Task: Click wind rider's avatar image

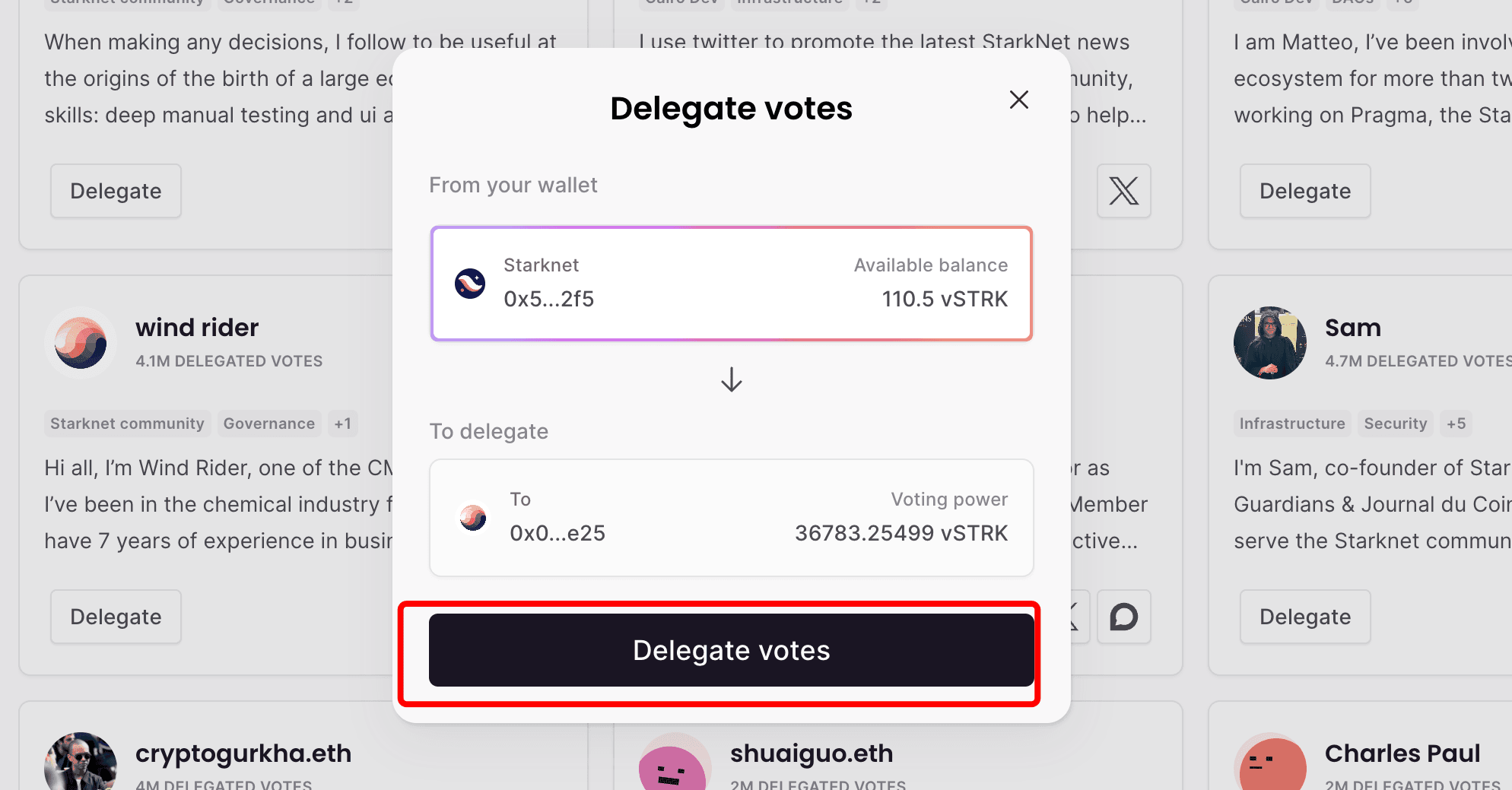Action: pyautogui.click(x=81, y=343)
